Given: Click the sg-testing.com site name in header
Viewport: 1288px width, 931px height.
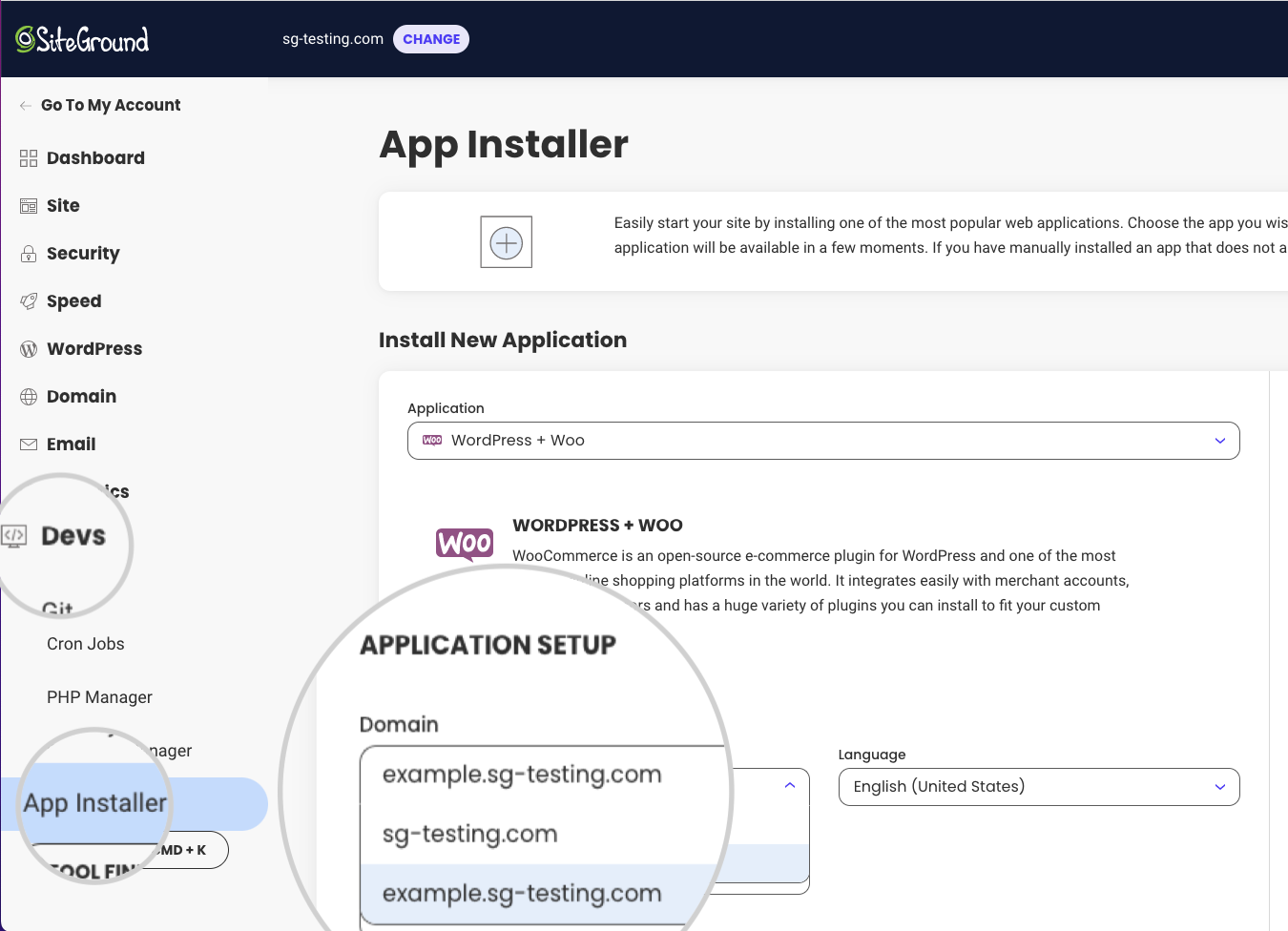Looking at the screenshot, I should pos(333,39).
